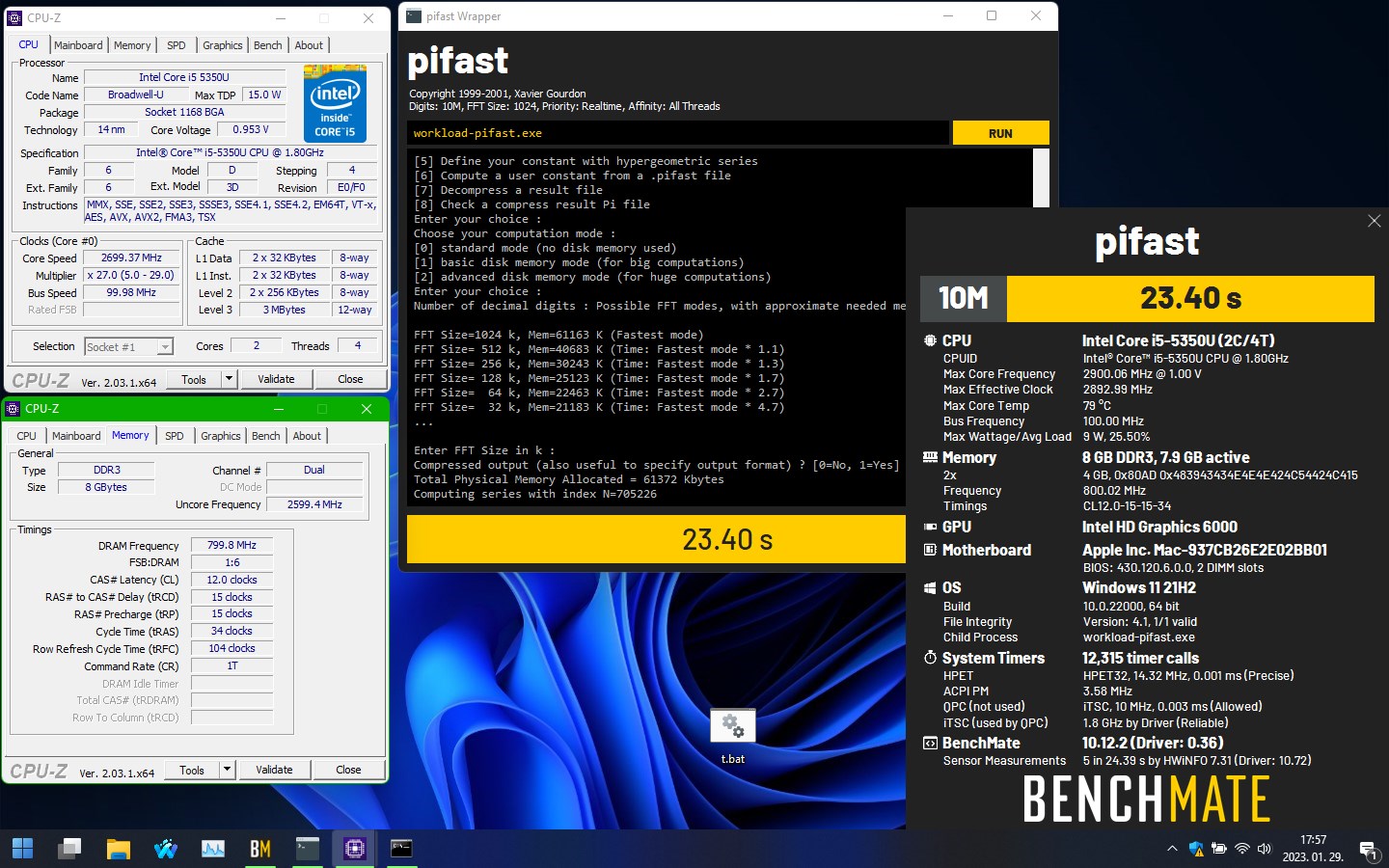This screenshot has height=868, width=1389.
Task: Open volume control tray icon
Action: [1265, 849]
